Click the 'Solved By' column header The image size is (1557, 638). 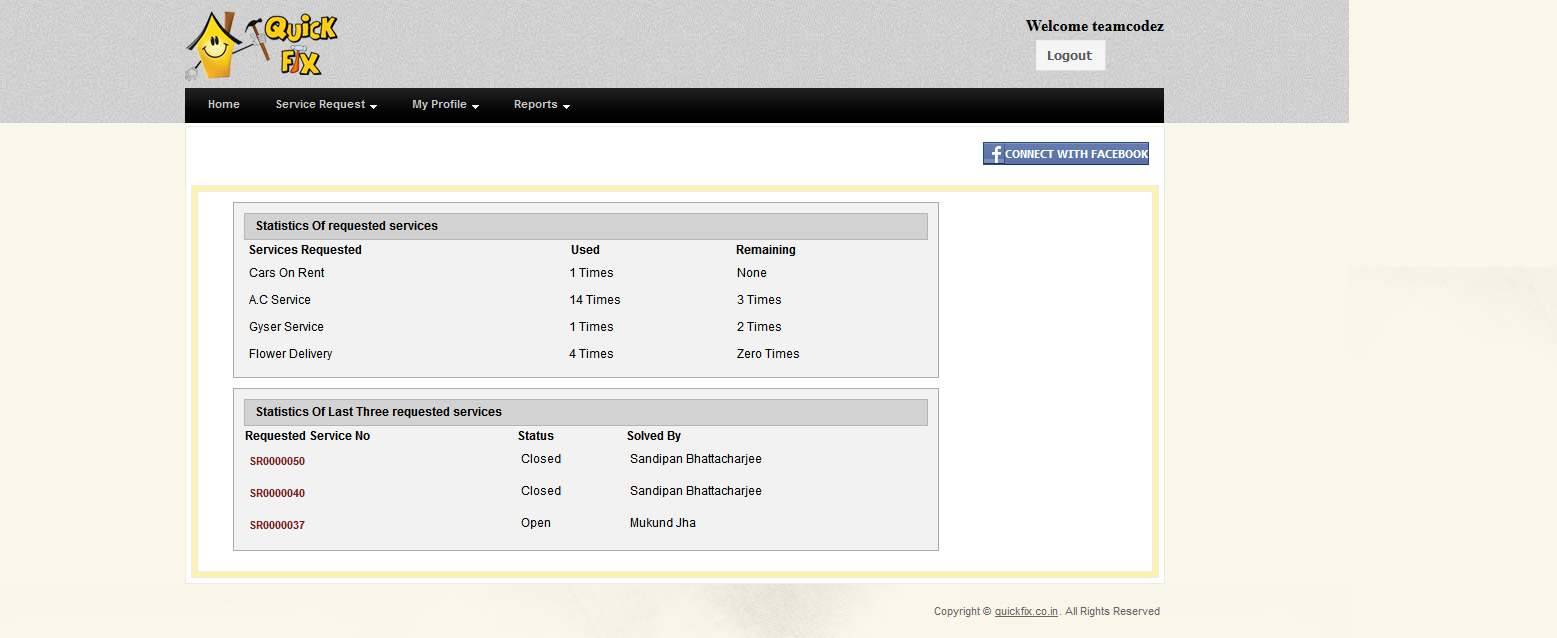(x=654, y=436)
